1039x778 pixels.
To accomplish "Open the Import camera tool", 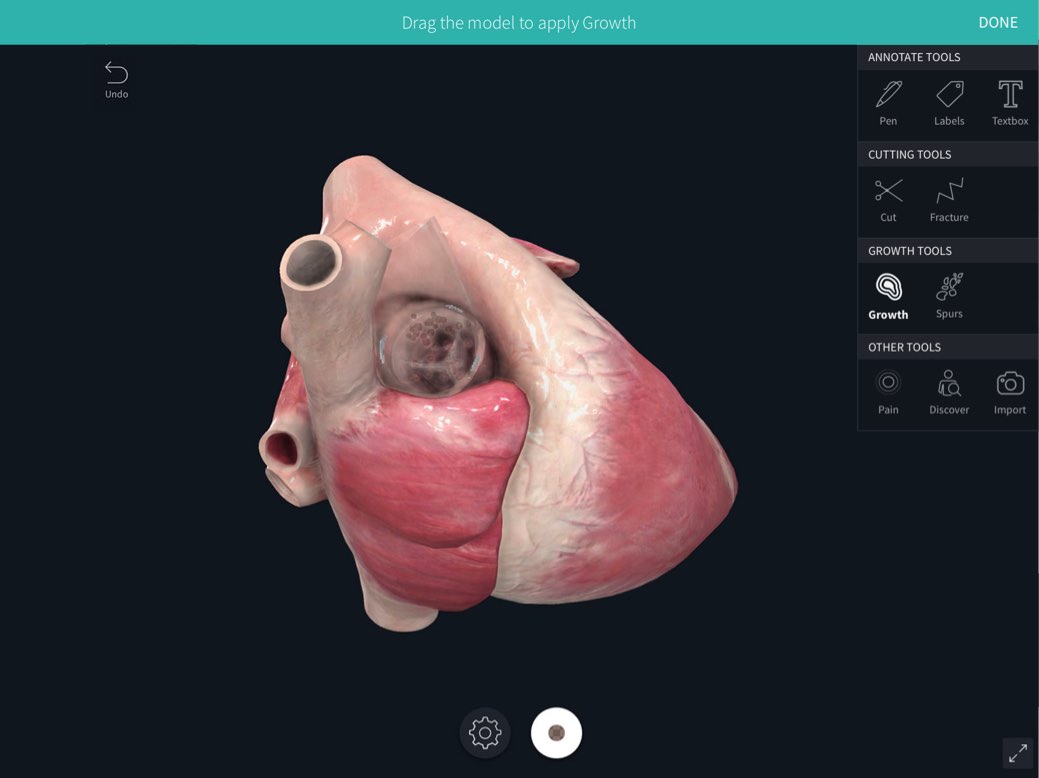I will [x=1010, y=392].
